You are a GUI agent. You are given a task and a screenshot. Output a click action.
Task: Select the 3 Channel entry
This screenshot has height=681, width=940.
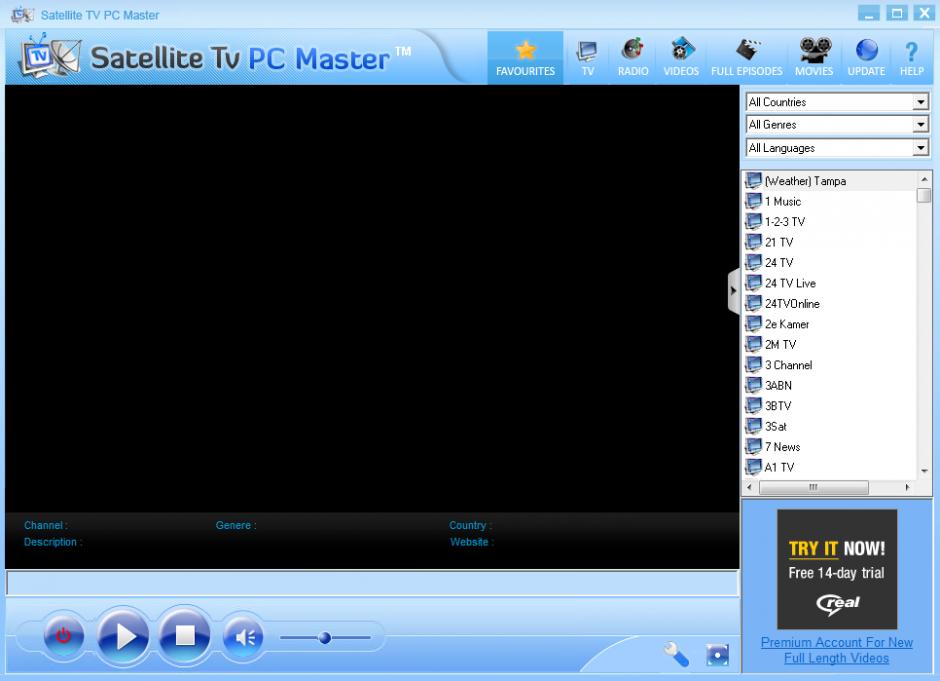(x=830, y=365)
